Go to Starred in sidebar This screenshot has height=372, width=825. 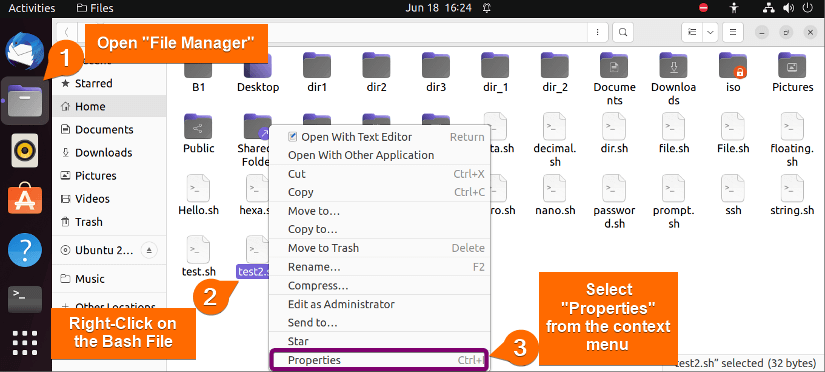click(x=109, y=83)
